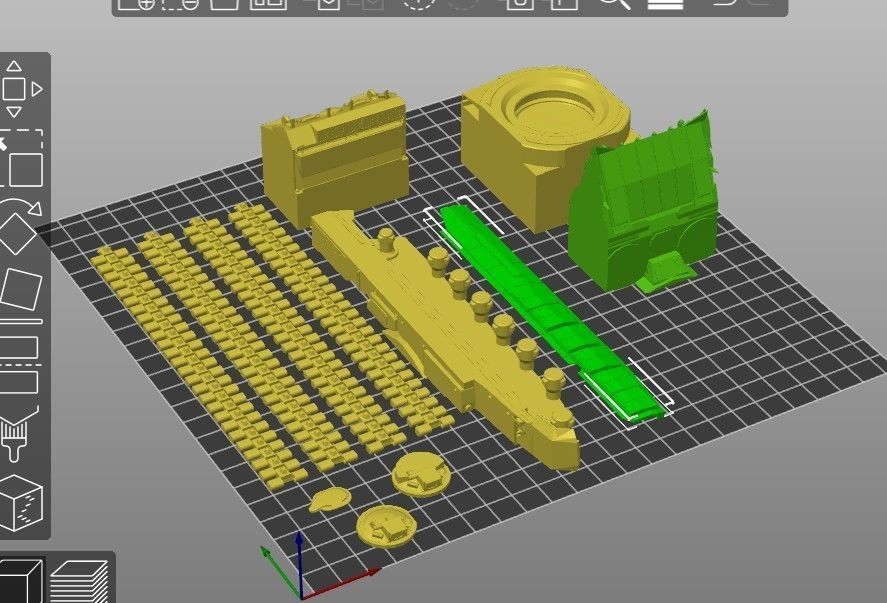Select the leftmost yellow track strip

[198, 368]
